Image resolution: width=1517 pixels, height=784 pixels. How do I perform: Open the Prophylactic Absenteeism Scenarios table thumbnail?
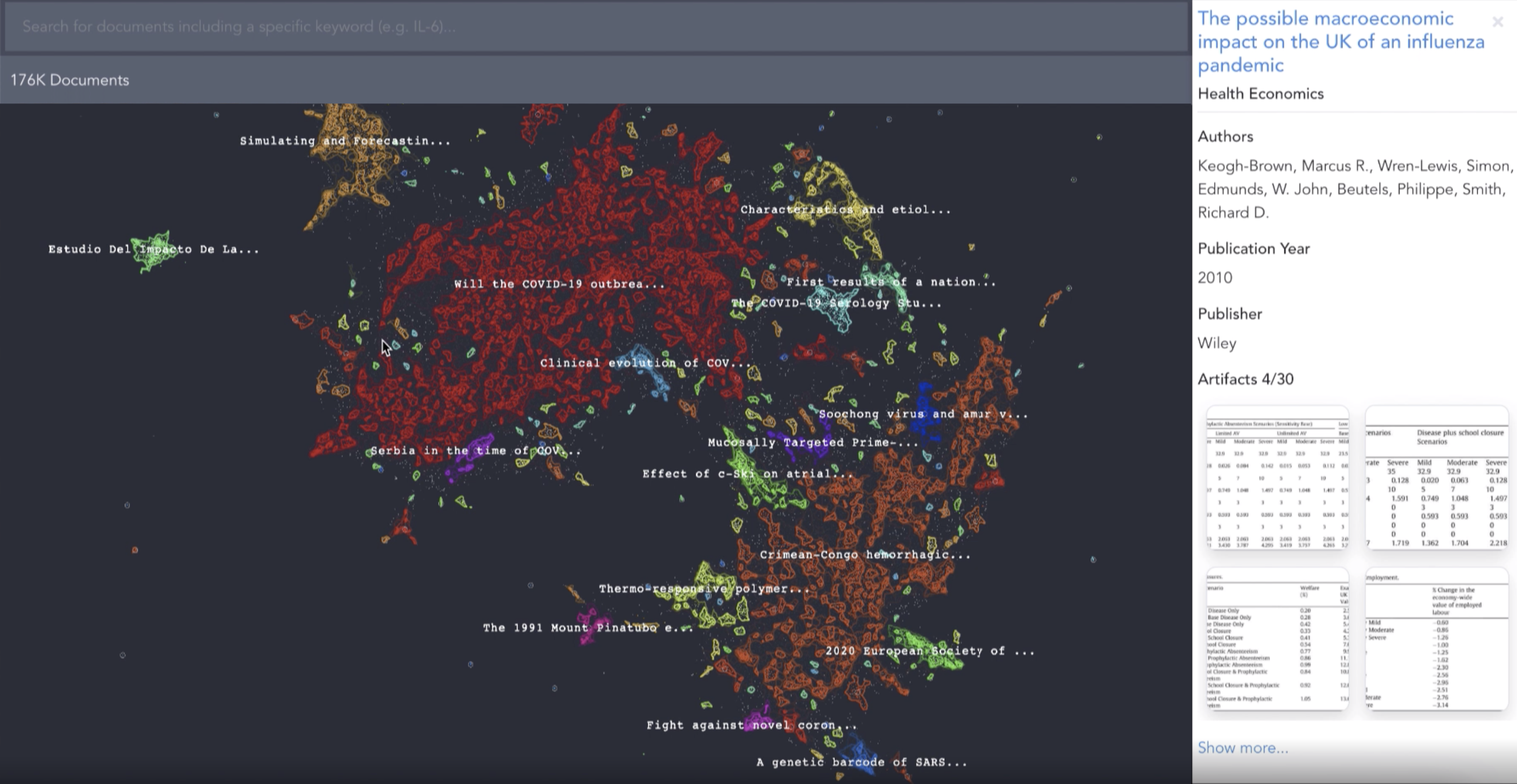coord(1278,477)
